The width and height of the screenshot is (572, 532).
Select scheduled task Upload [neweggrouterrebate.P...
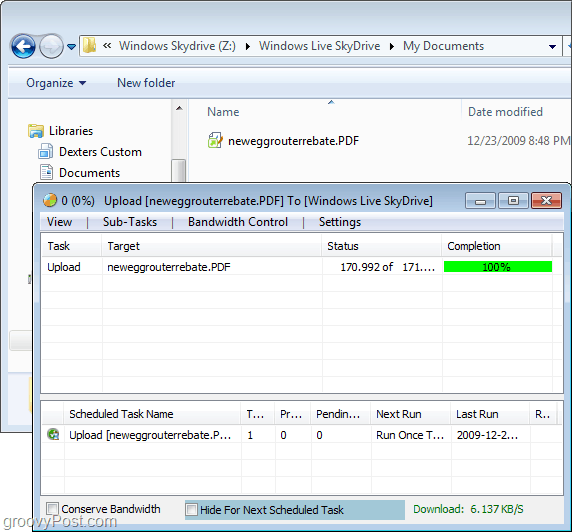(x=150, y=435)
